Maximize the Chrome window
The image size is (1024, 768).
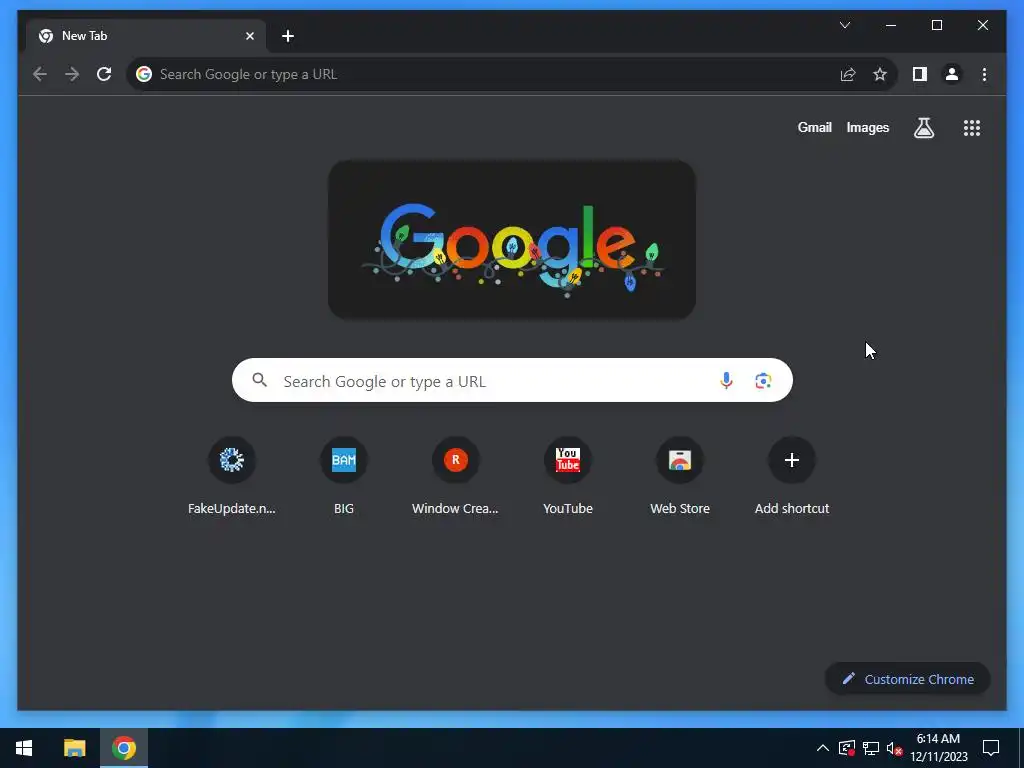(936, 25)
